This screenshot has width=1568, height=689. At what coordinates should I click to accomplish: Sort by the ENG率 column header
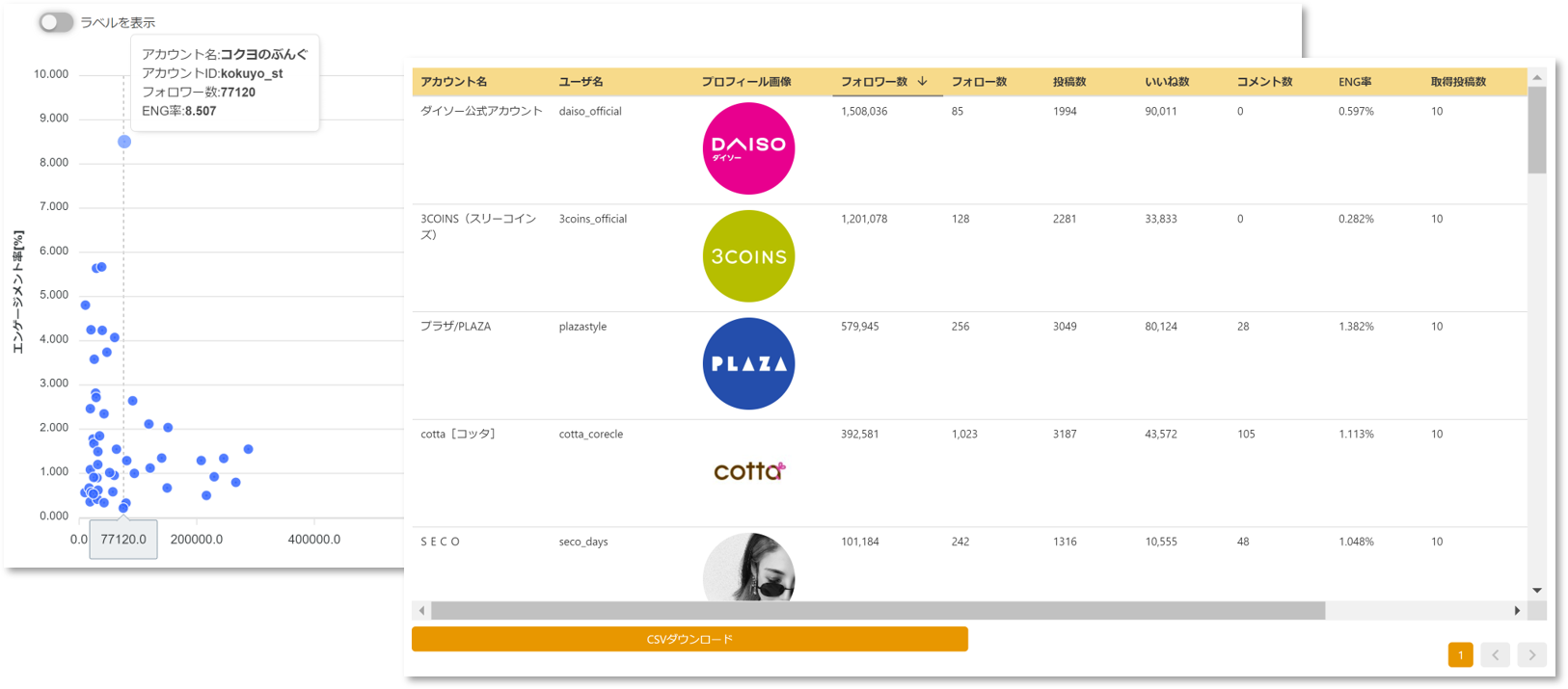[x=1355, y=82]
